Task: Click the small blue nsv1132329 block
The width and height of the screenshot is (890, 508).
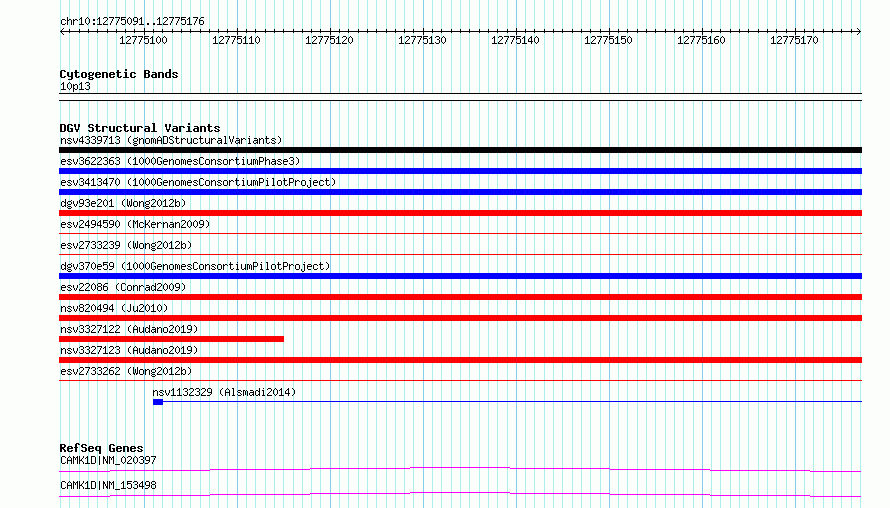Action: point(158,402)
